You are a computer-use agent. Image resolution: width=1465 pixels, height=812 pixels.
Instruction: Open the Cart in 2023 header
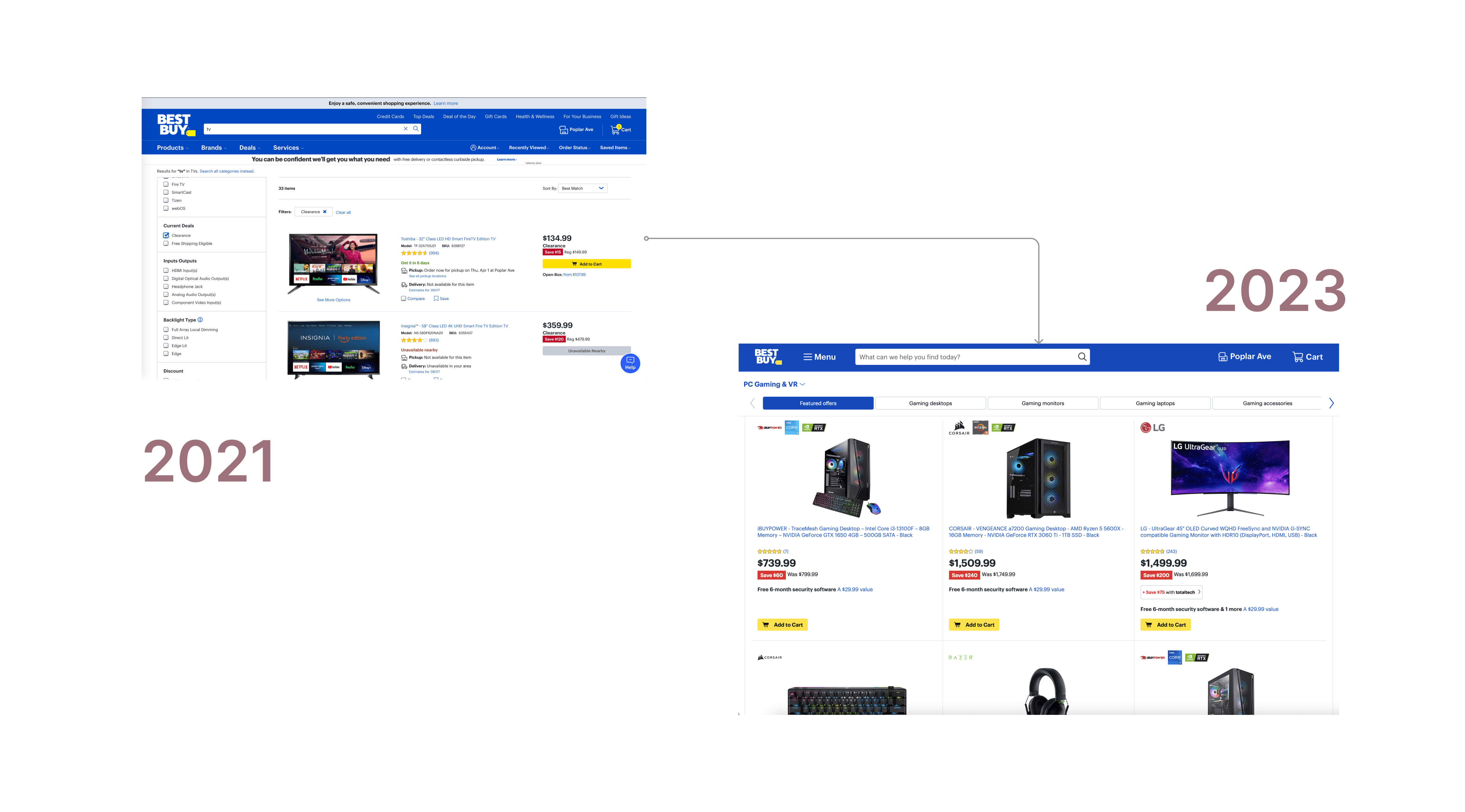tap(1307, 357)
